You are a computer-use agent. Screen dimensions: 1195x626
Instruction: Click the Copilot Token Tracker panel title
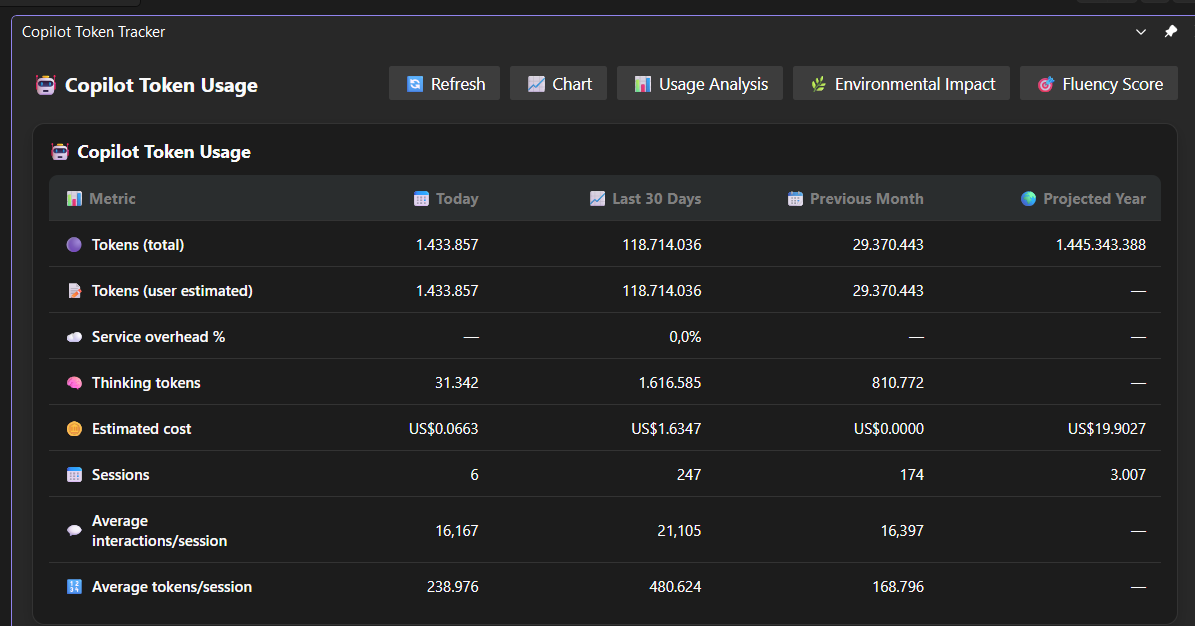pyautogui.click(x=93, y=32)
